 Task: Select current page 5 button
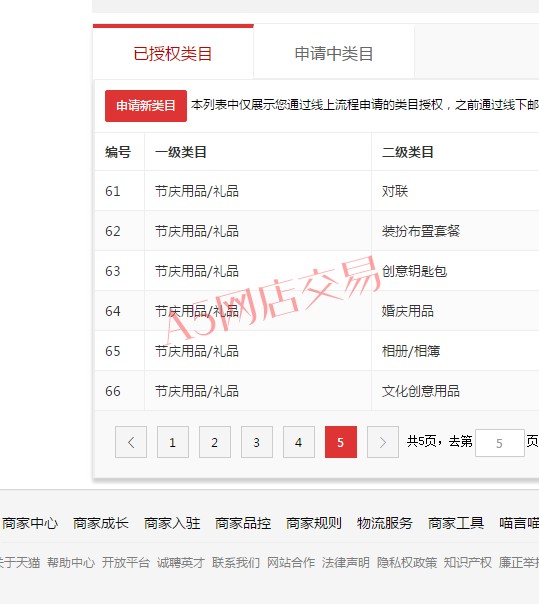pos(341,442)
